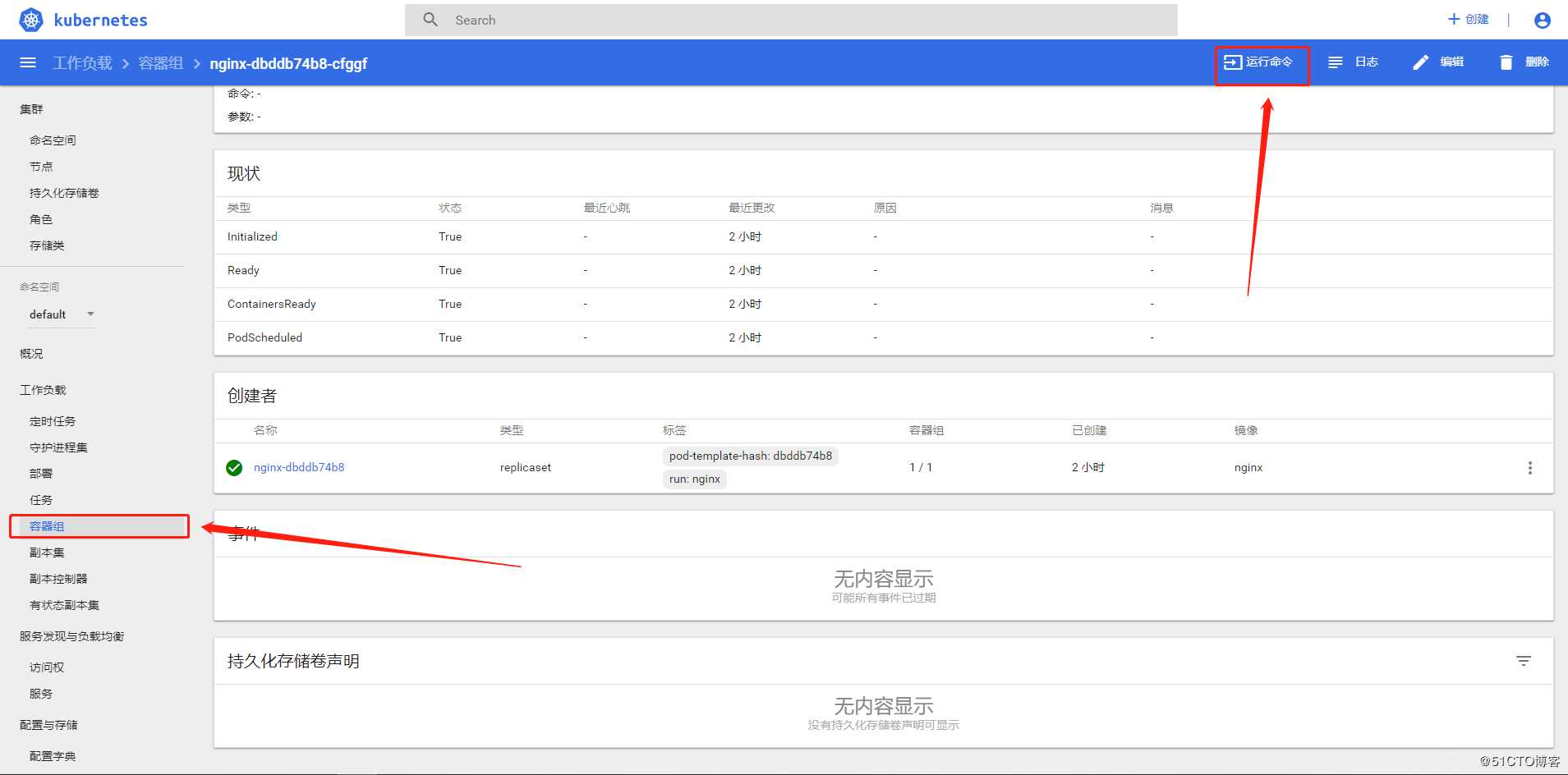
Task: Click the 最近更改 column header
Action: point(752,208)
